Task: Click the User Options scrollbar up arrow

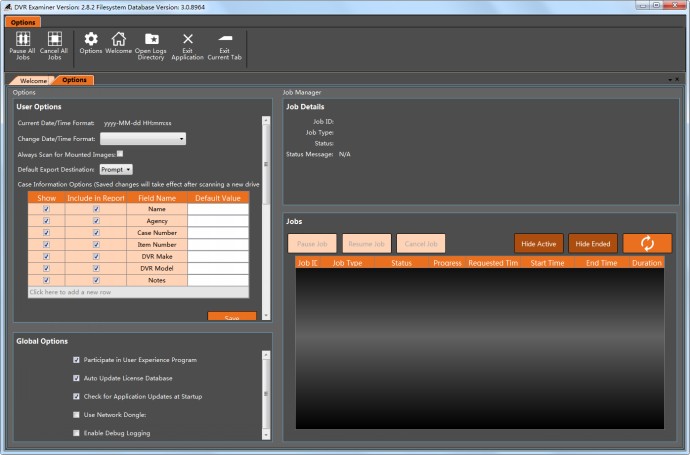Action: point(266,120)
